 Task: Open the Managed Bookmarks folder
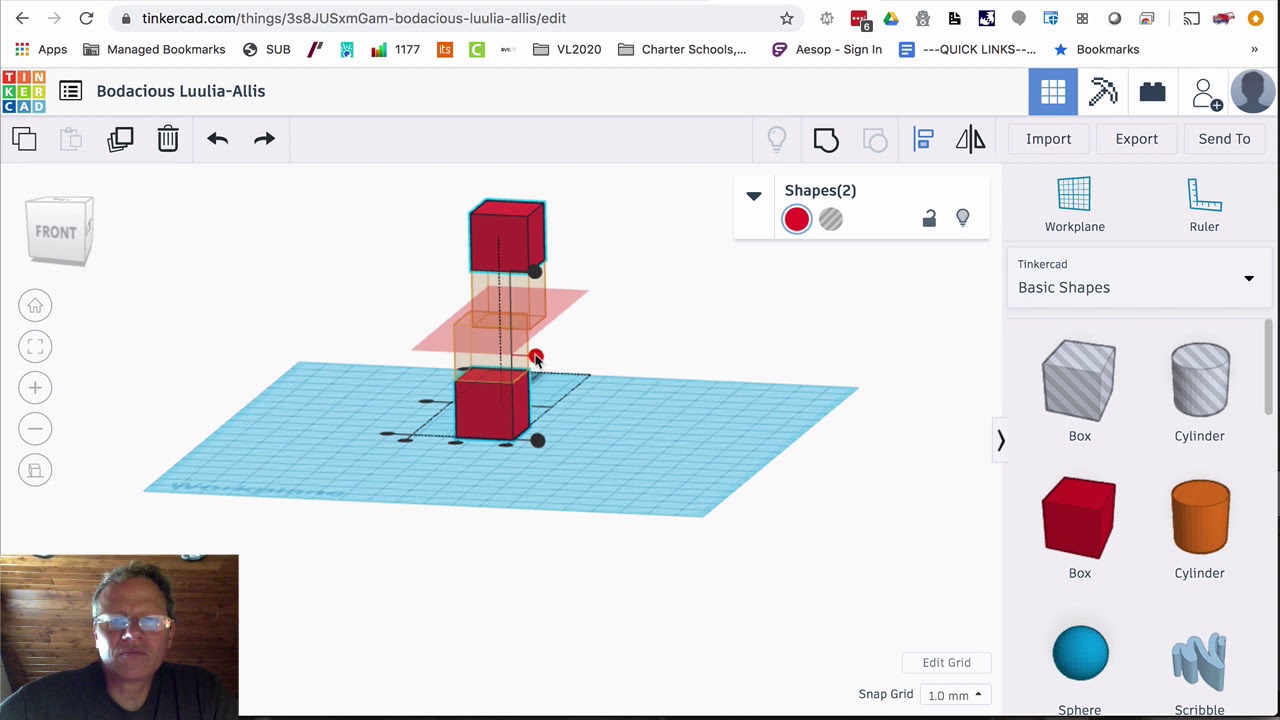154,49
